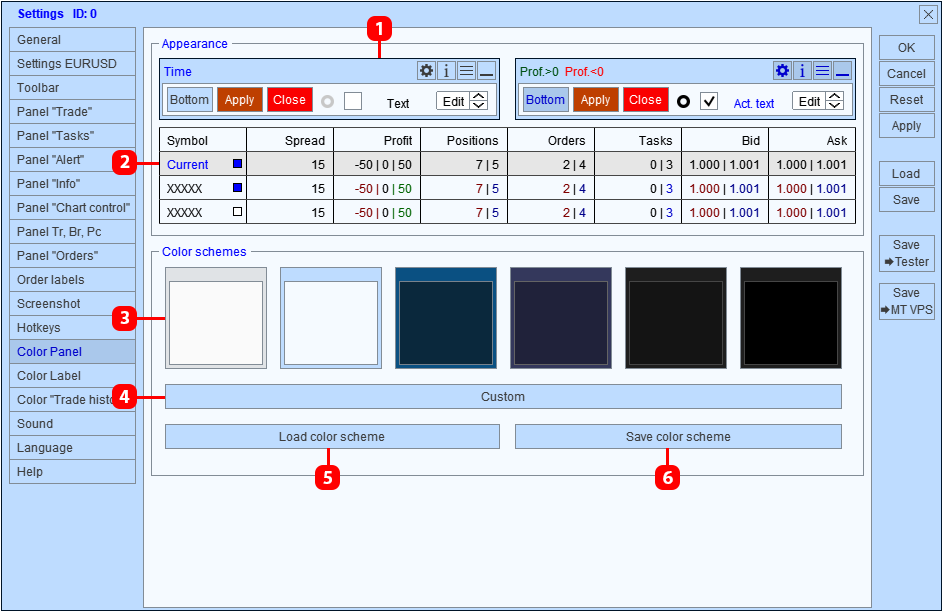Viewport: 943px width, 612px height.
Task: Click Edit stepper arrows in Prof. panel
Action: (835, 101)
